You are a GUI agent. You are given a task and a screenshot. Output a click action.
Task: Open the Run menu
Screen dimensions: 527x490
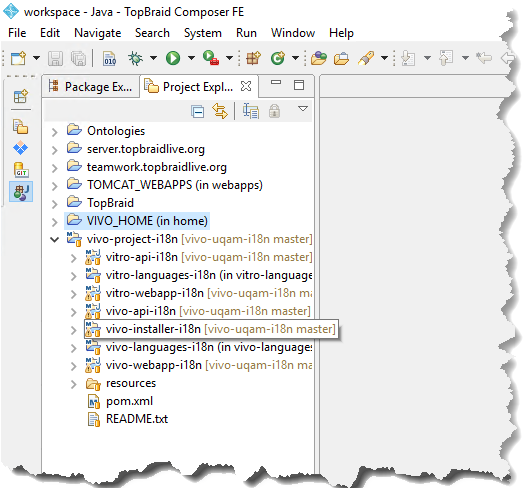[x=246, y=33]
